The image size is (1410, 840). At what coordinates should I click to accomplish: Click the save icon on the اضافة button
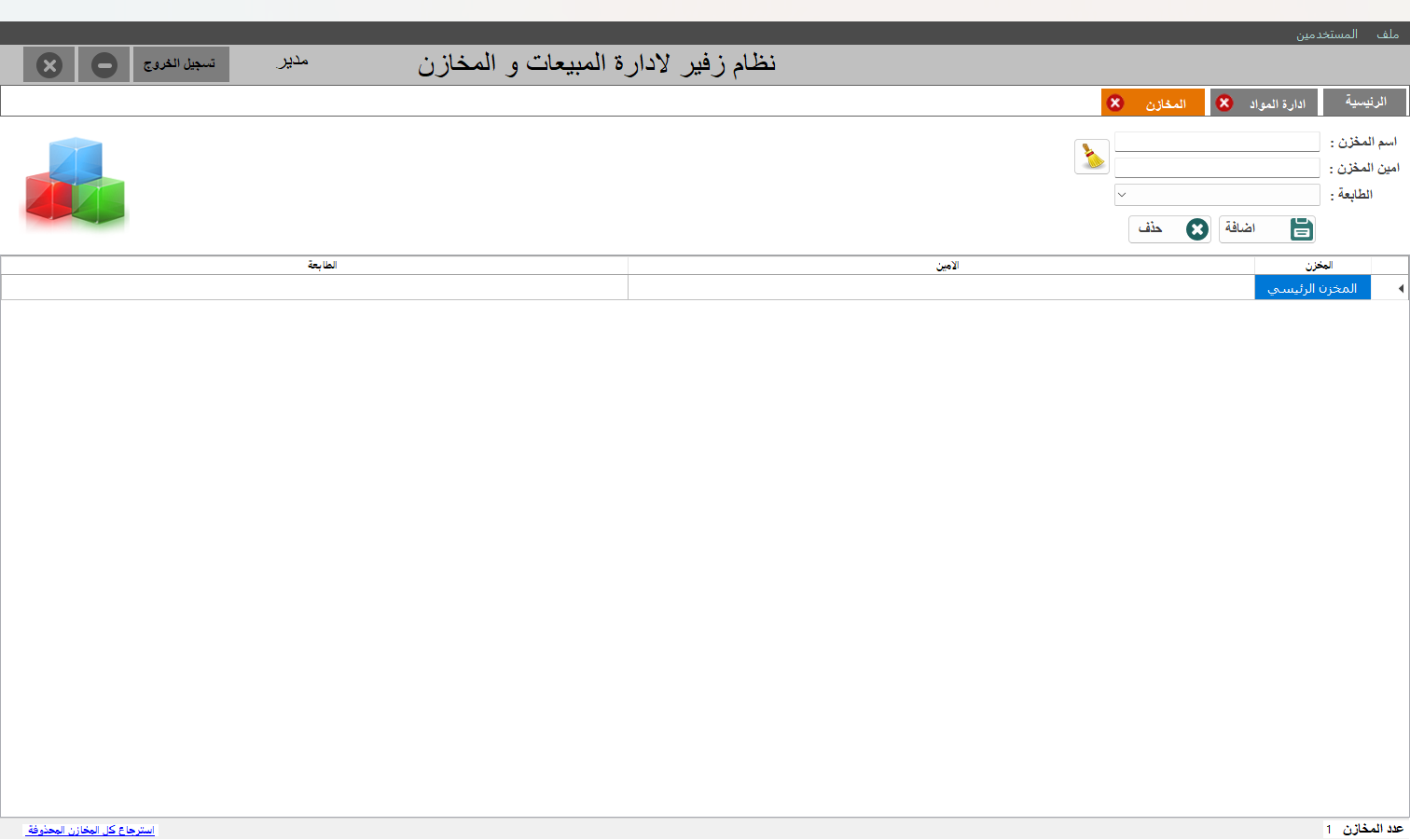click(1302, 229)
